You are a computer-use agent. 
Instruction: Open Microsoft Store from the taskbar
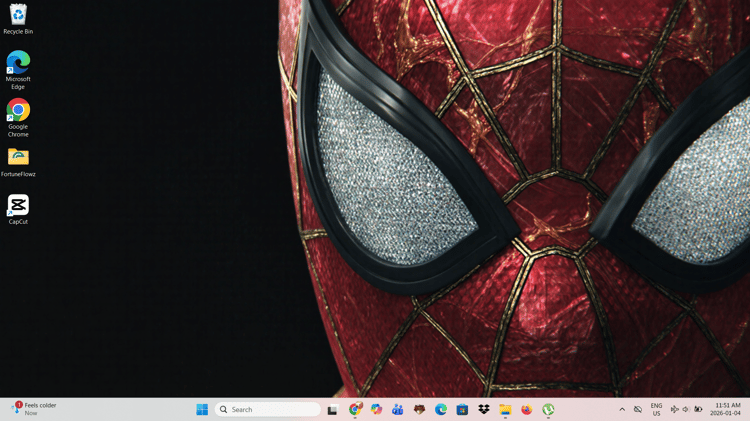point(462,410)
